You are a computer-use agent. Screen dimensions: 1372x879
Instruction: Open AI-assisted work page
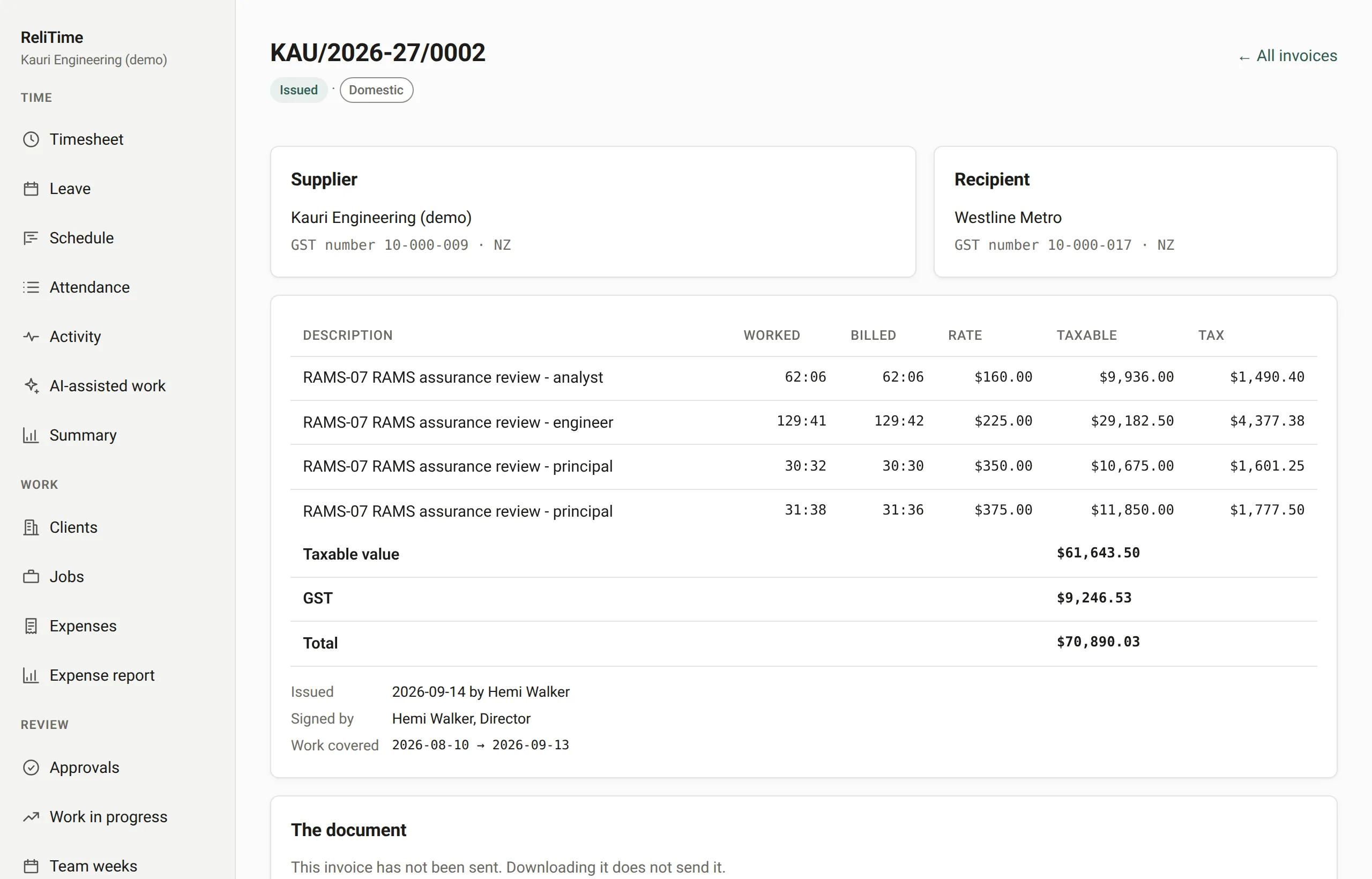(x=107, y=386)
